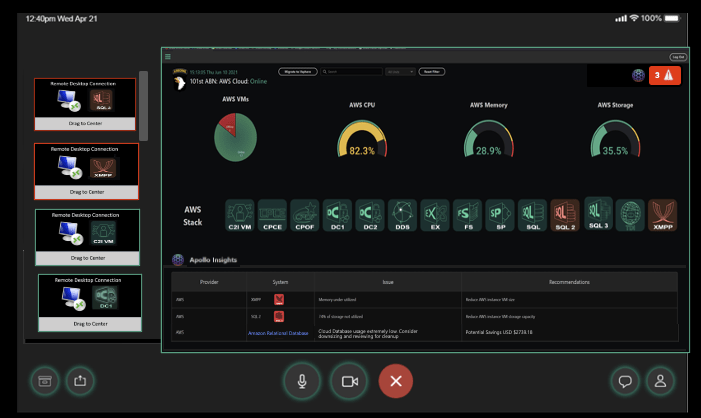Open the red XMPP stack icon
Viewport: 701px width, 418px height.
(x=663, y=215)
